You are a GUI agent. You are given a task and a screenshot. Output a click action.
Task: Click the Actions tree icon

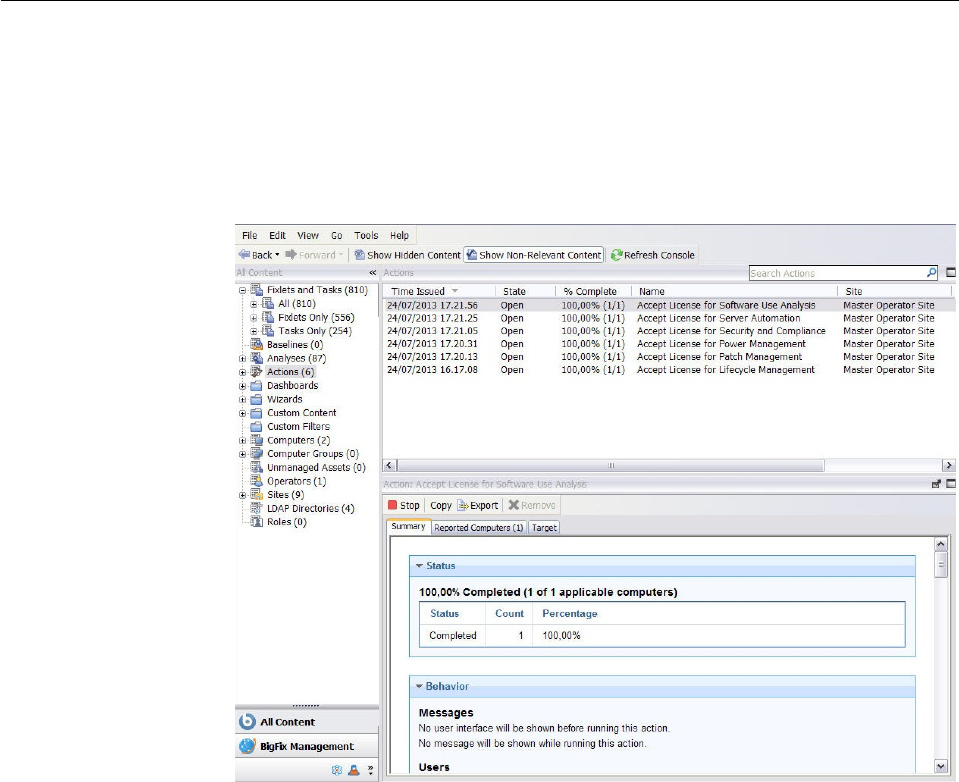257,372
